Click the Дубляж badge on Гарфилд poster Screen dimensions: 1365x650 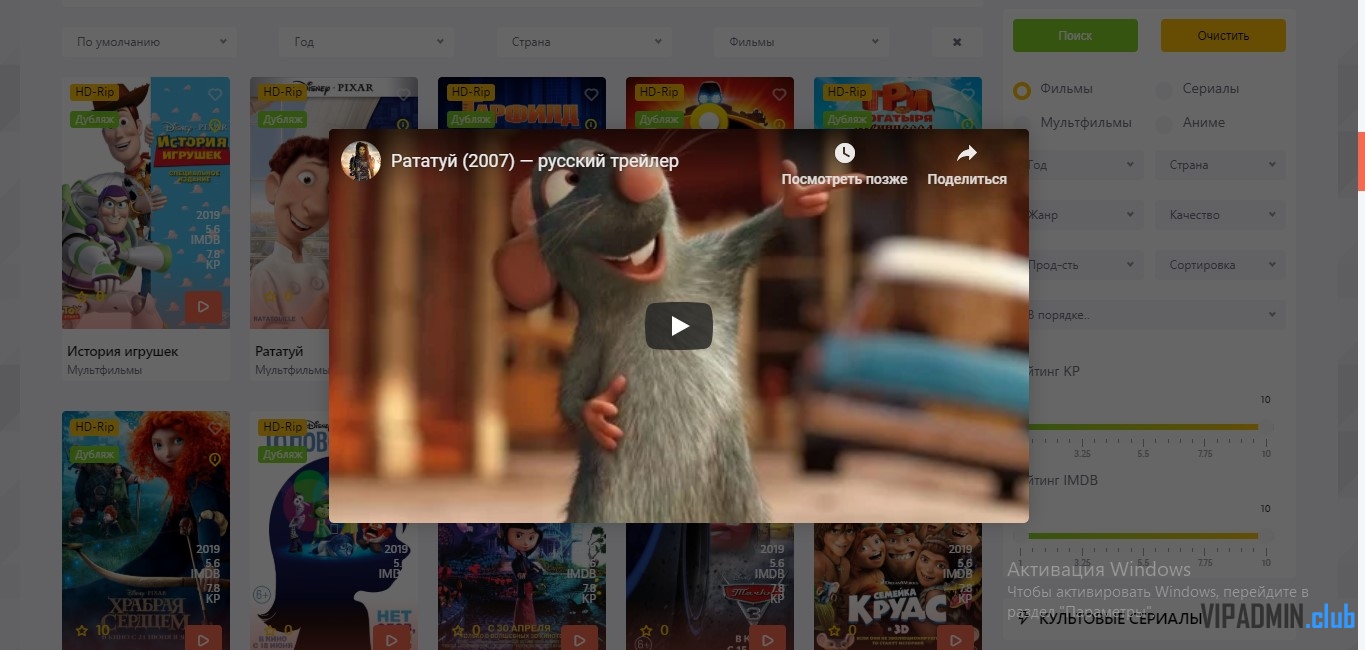(470, 119)
